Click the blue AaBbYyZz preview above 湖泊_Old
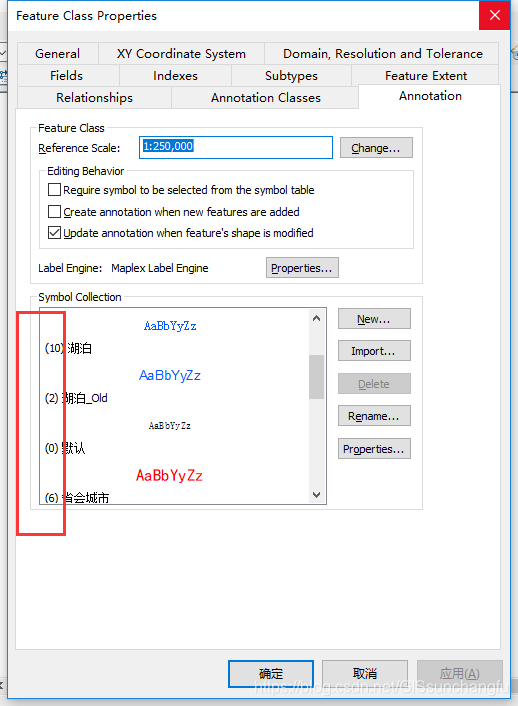Viewport: 518px width, 706px height. point(170,375)
